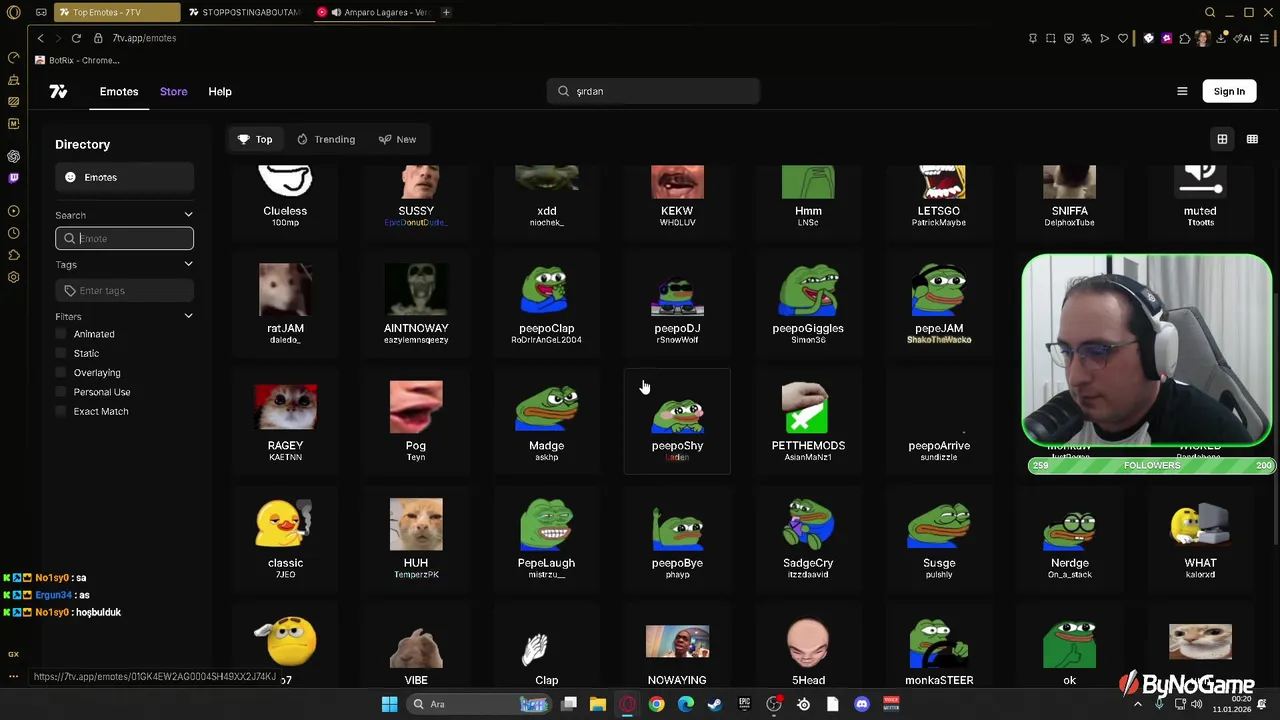Open Discord from the taskbar

click(862, 704)
